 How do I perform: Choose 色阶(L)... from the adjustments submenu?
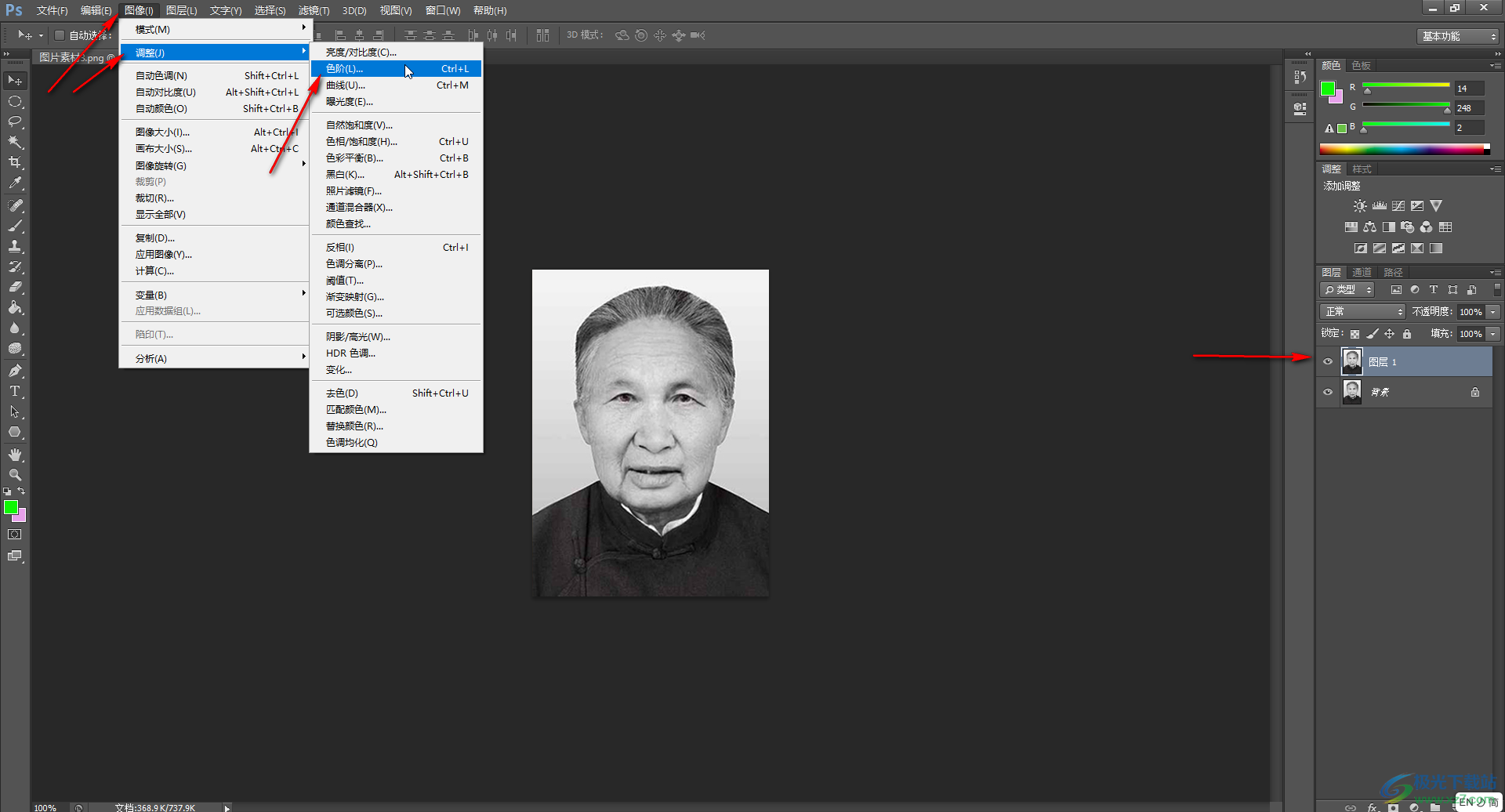pos(397,69)
